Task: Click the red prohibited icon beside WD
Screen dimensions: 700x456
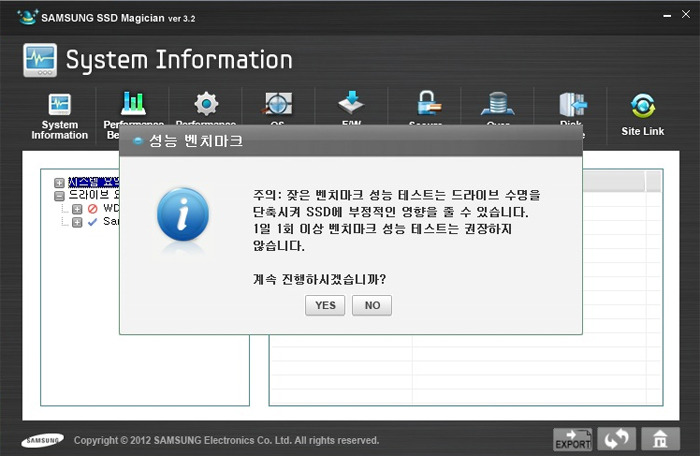Action: point(92,209)
